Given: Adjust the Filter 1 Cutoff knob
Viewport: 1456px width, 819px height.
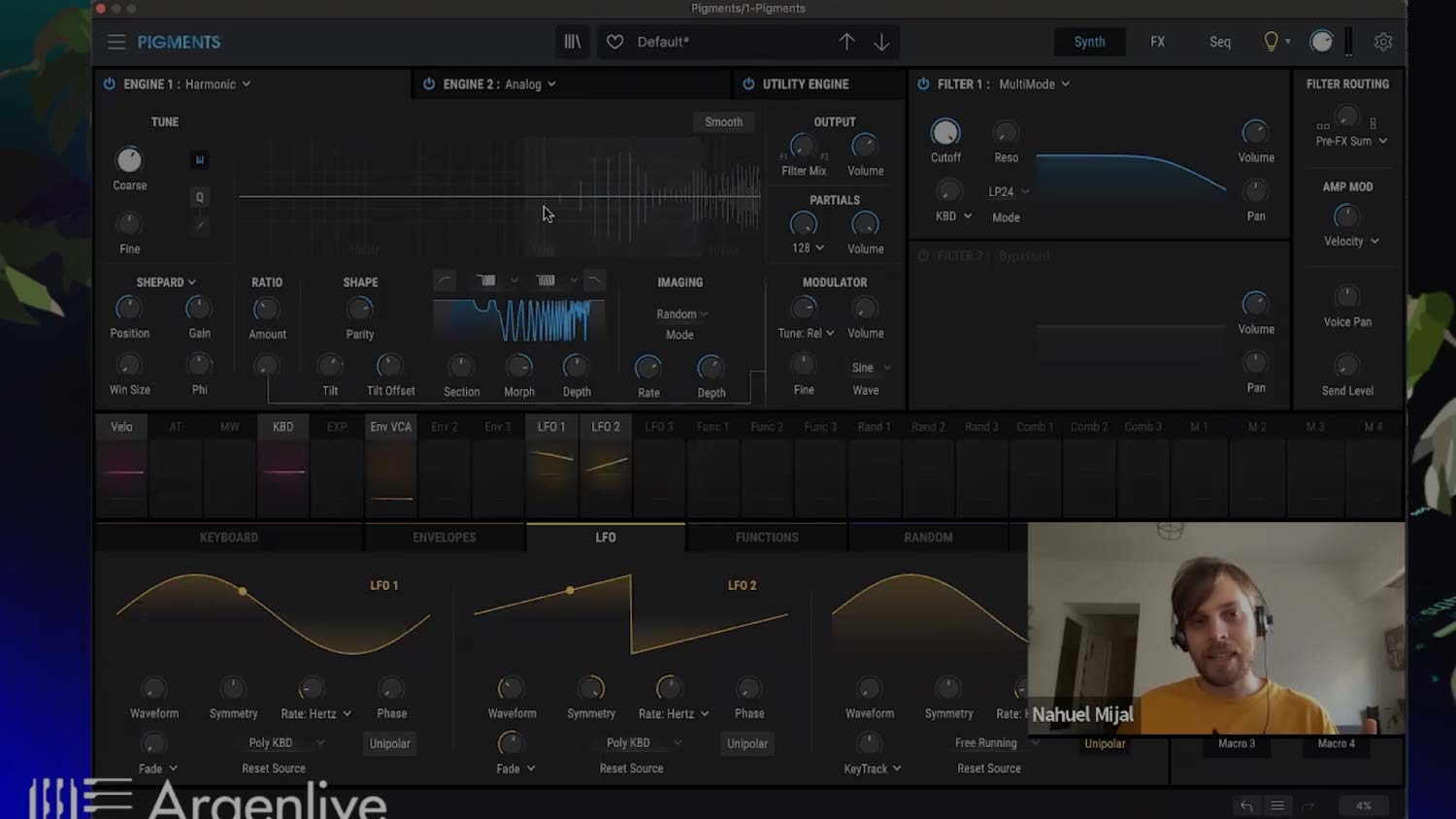Looking at the screenshot, I should coord(945,132).
